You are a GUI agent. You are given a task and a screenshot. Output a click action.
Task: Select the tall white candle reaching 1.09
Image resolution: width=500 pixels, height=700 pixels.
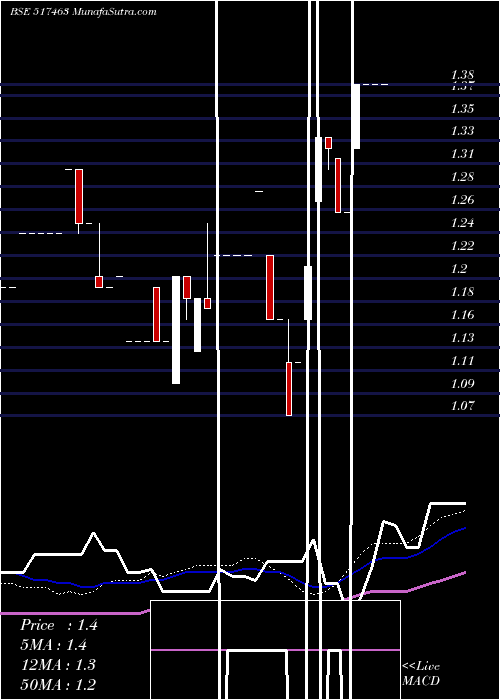coord(176,330)
